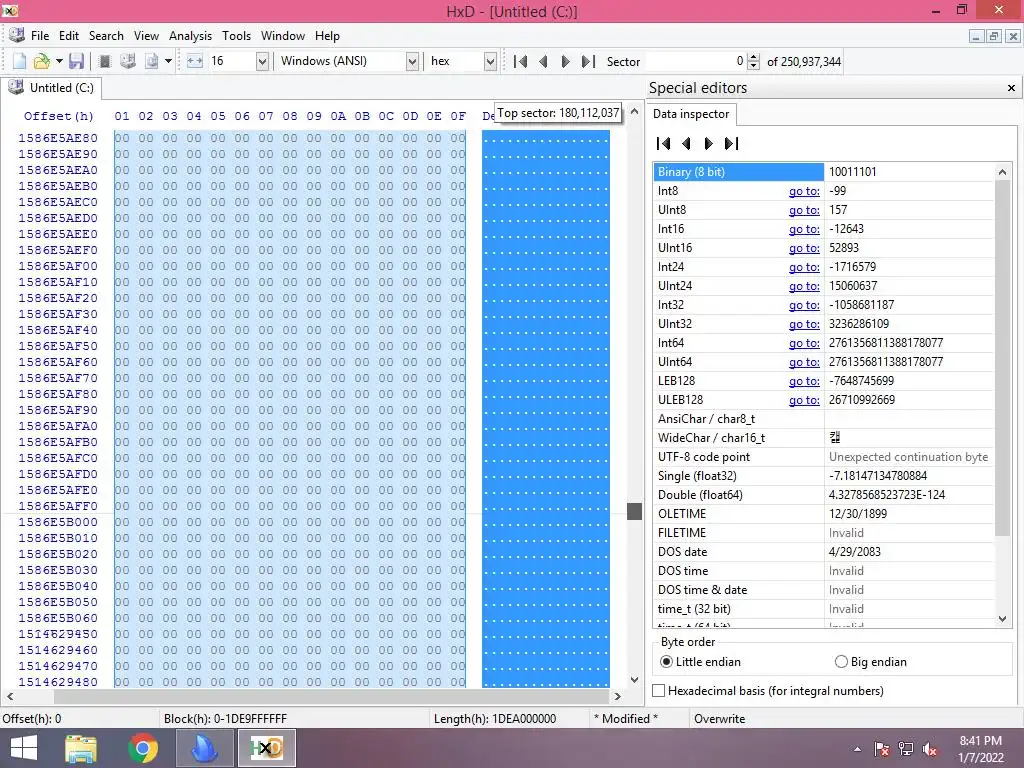Screen dimensions: 1024x768
Task: Click the Open file folder icon
Action: (x=42, y=61)
